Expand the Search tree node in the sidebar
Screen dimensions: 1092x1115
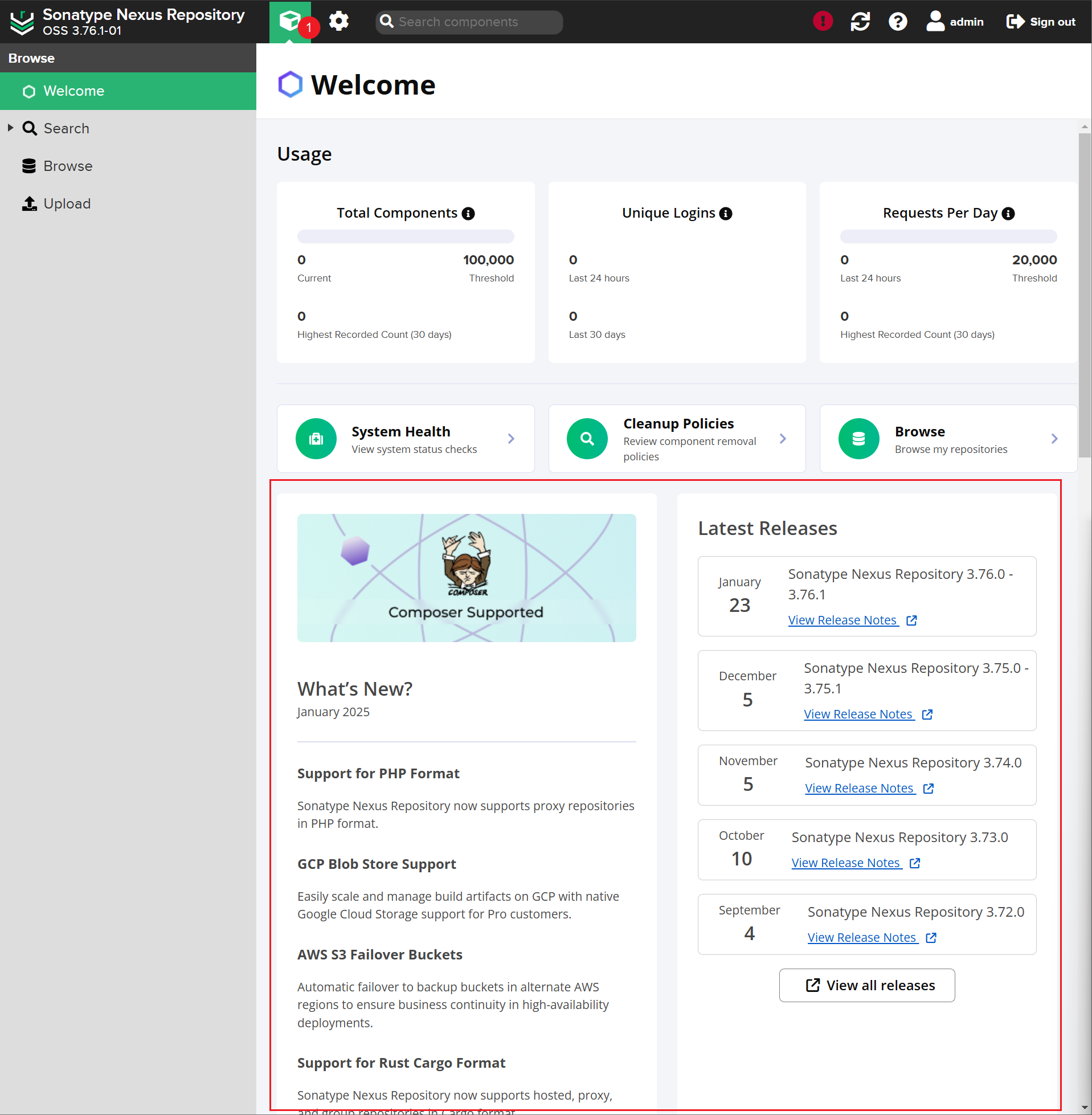point(10,128)
